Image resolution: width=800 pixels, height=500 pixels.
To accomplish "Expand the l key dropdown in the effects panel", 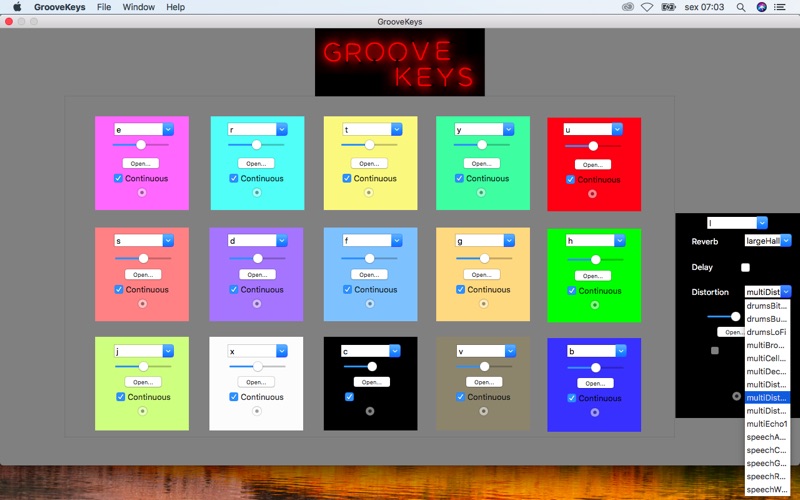I will 762,223.
